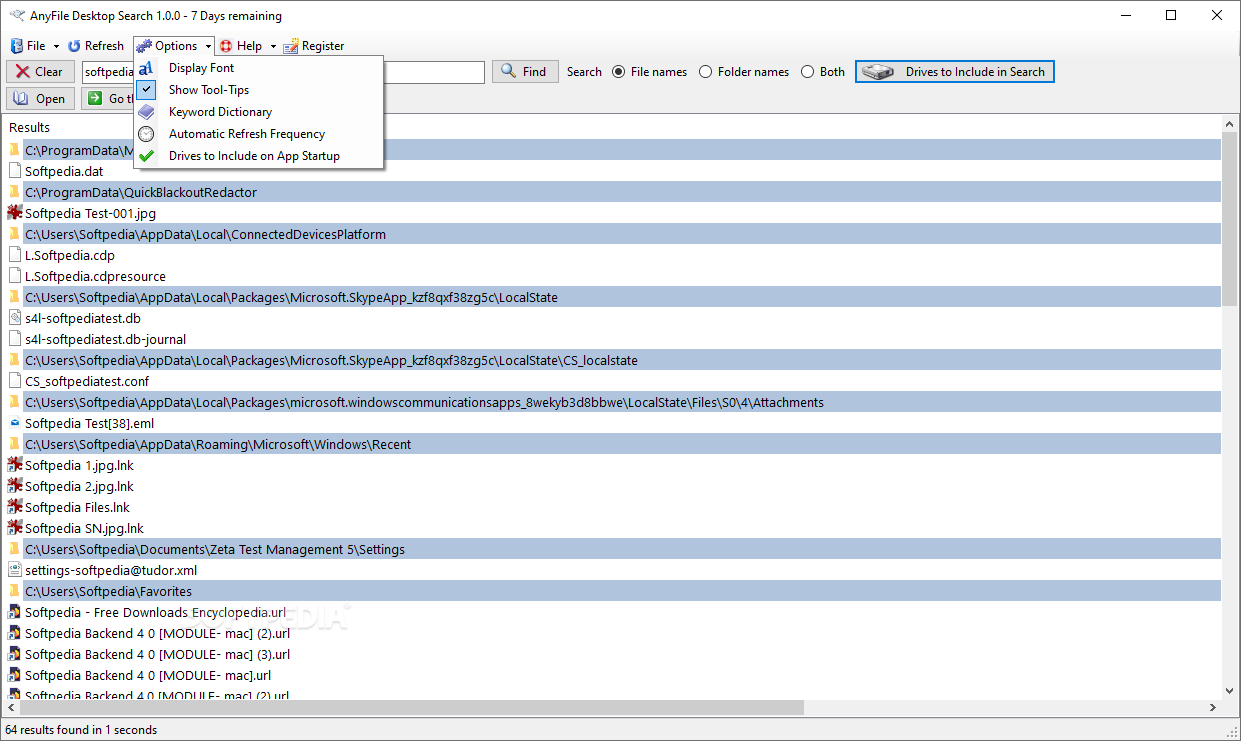Open the File menu
This screenshot has width=1241, height=741.
(x=28, y=46)
